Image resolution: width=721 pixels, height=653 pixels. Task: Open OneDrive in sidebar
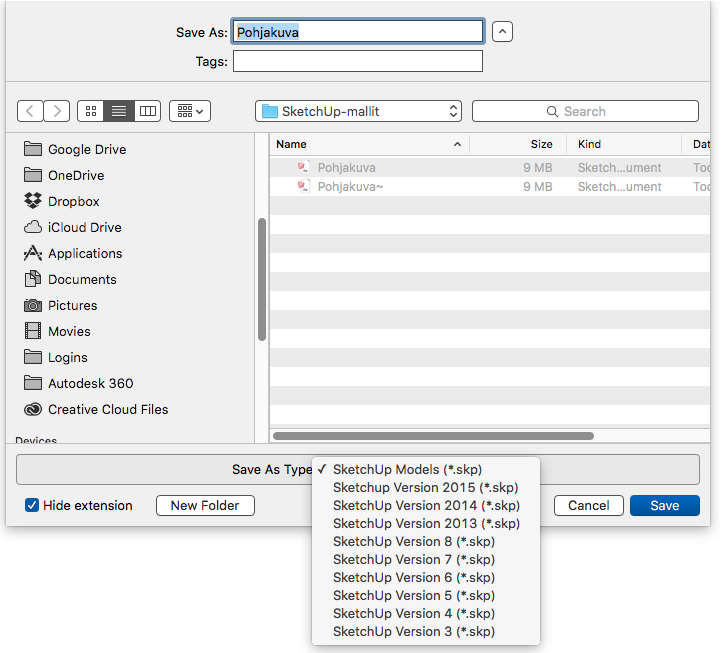(64, 175)
